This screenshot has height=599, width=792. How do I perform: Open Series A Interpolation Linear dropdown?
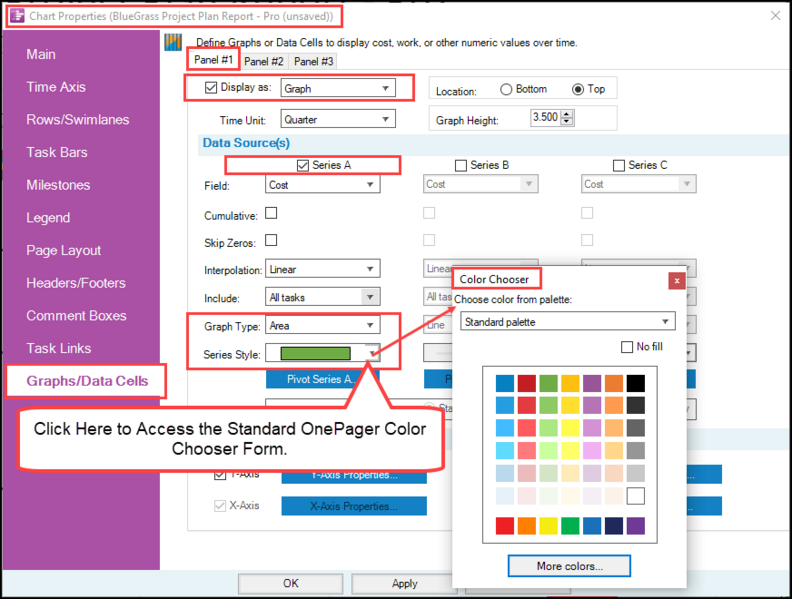323,269
